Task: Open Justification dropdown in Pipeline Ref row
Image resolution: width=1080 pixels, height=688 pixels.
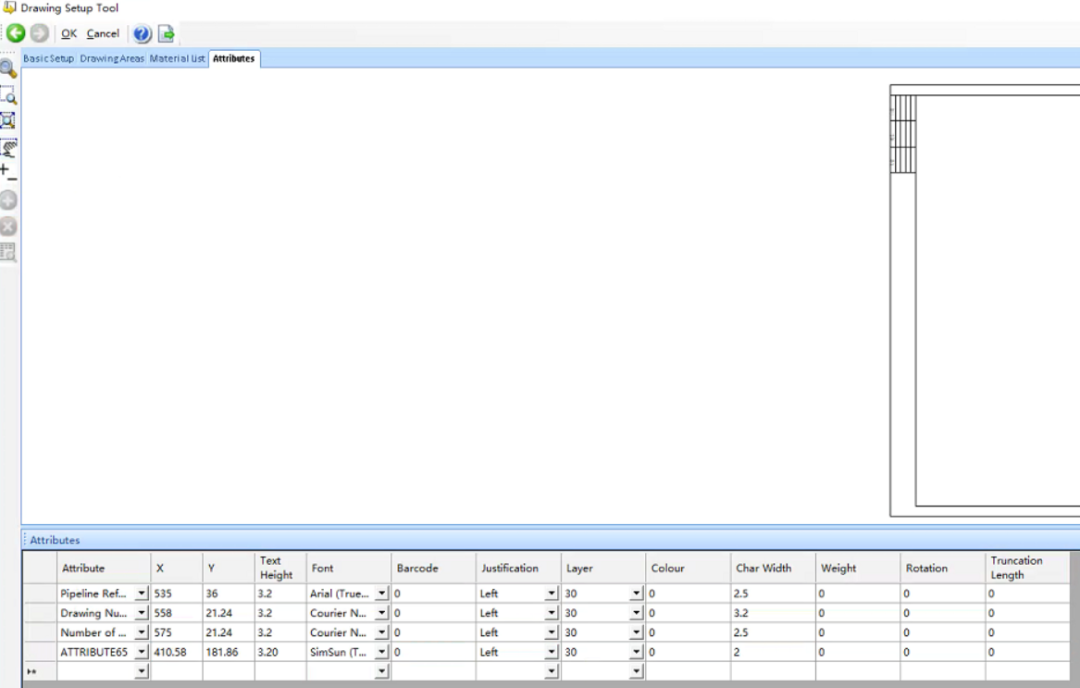Action: (551, 593)
